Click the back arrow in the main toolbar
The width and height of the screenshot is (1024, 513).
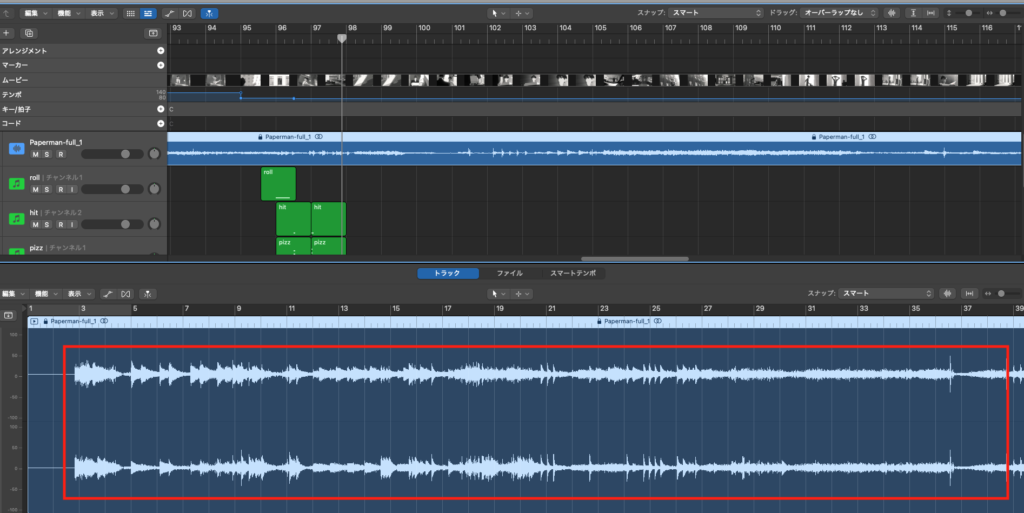(x=7, y=13)
